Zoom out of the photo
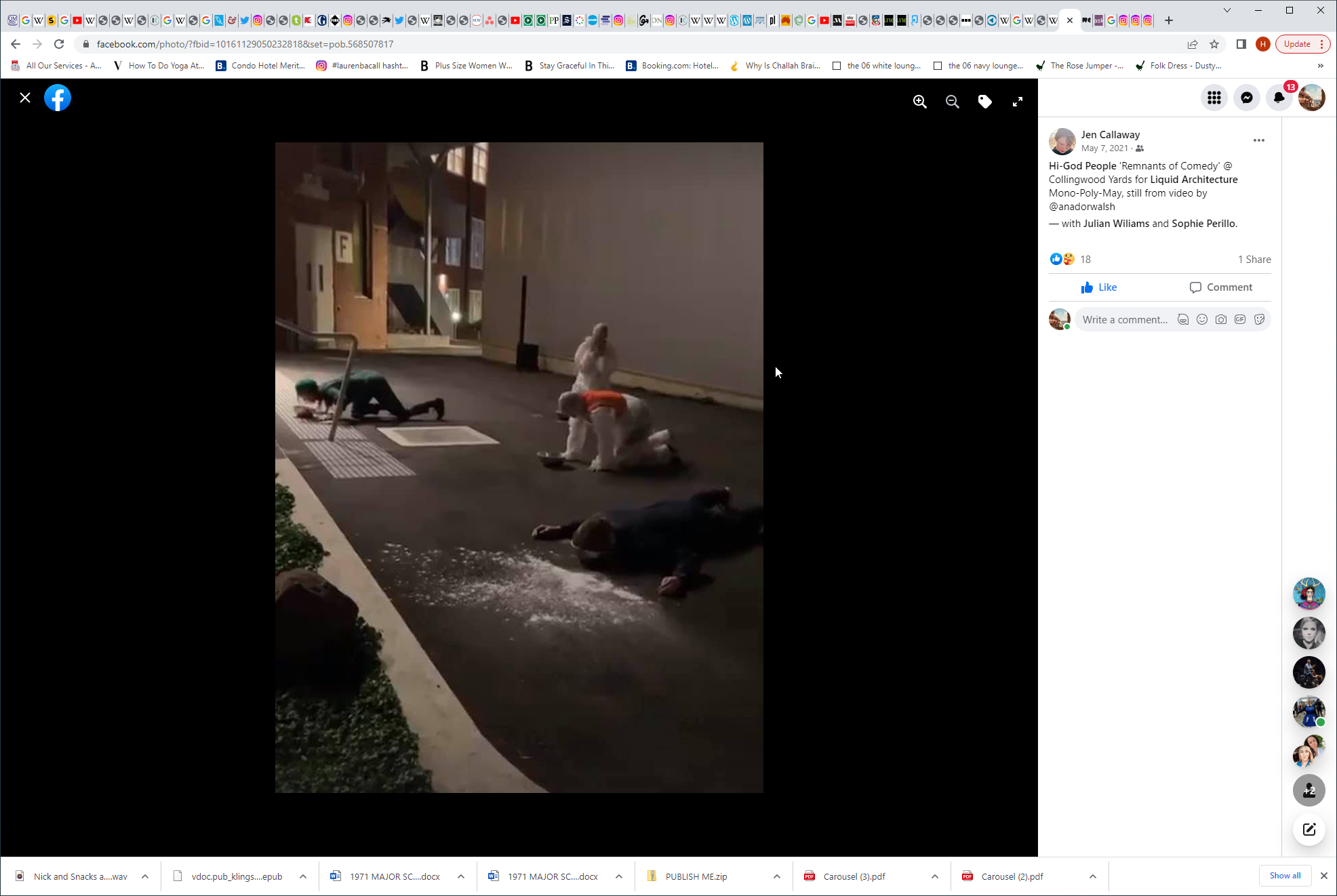This screenshot has height=896, width=1337. (x=952, y=102)
